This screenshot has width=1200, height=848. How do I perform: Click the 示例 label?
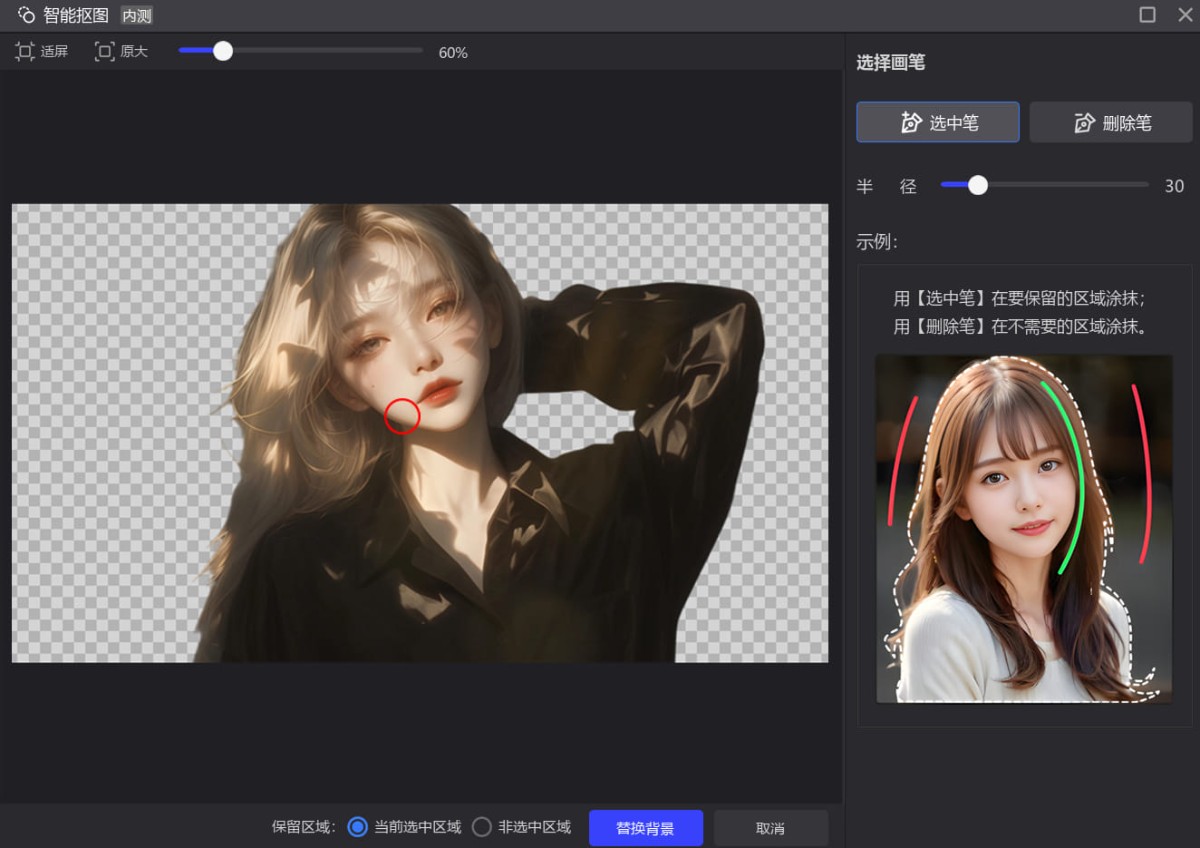(x=877, y=241)
